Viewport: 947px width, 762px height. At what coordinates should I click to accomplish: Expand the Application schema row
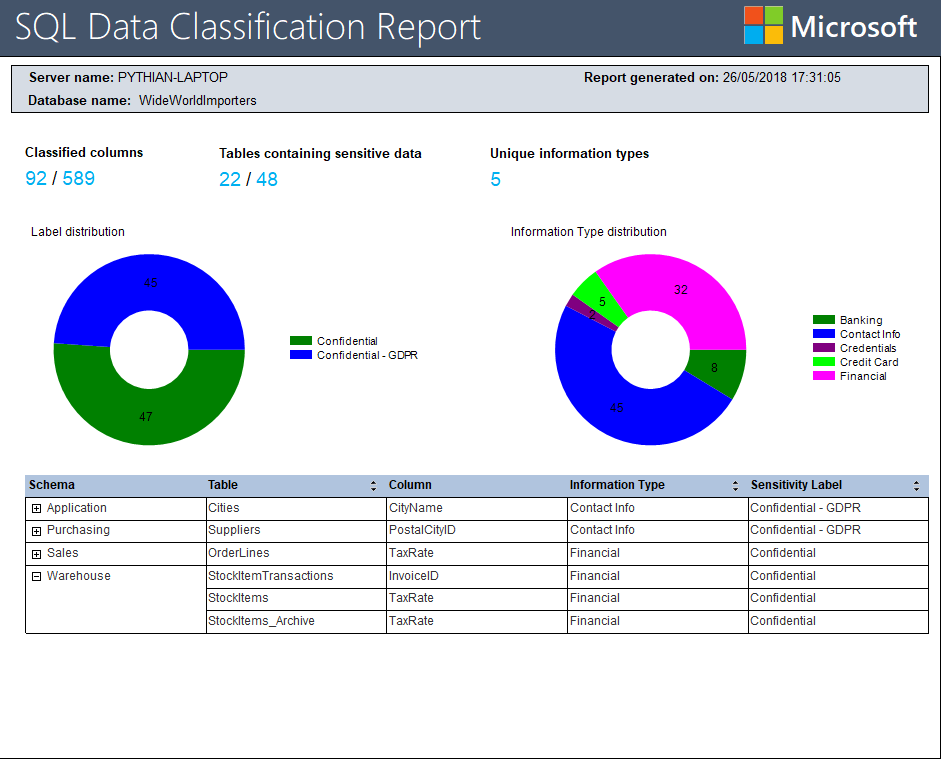[x=36, y=508]
